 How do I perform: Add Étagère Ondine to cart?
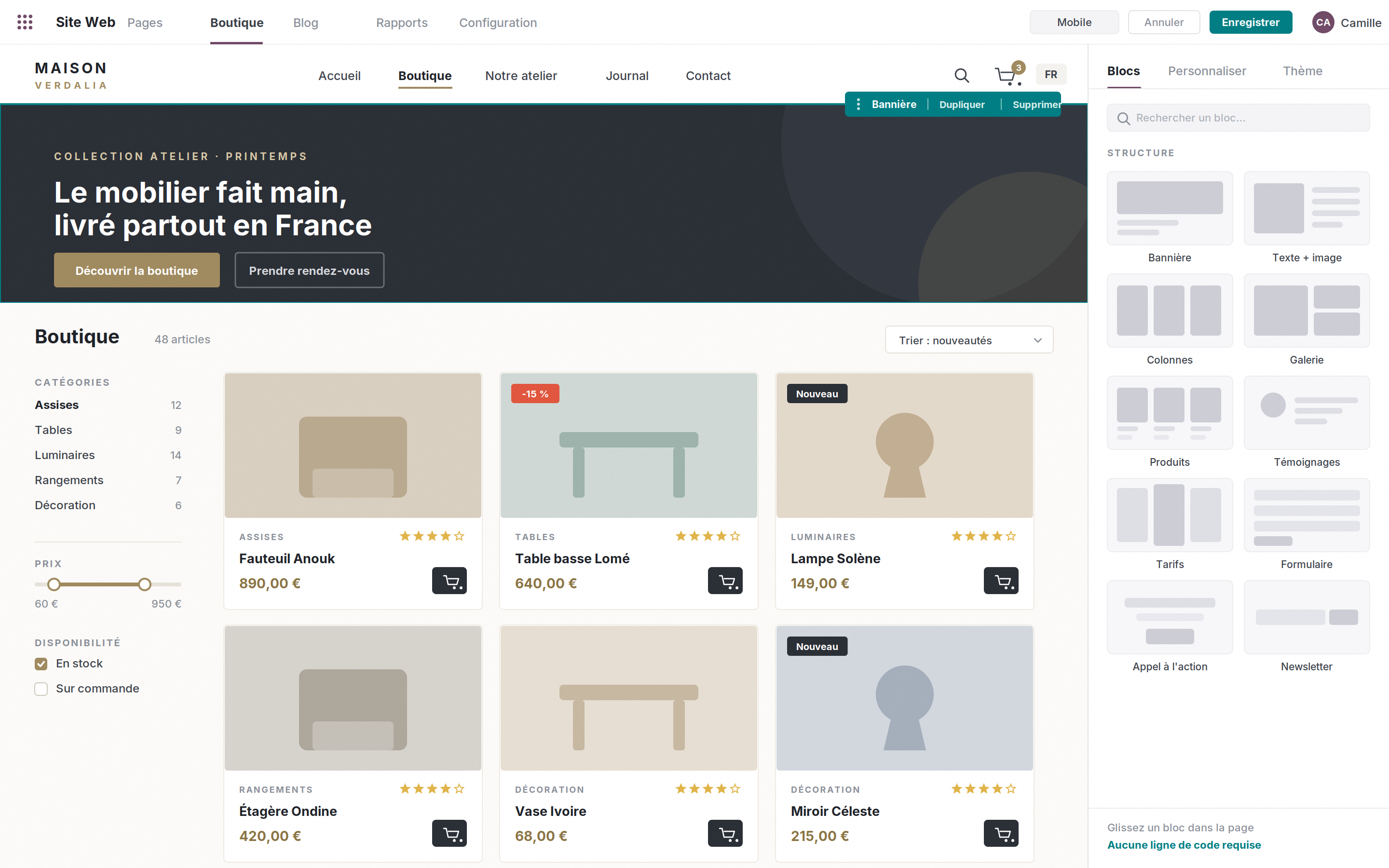449,833
